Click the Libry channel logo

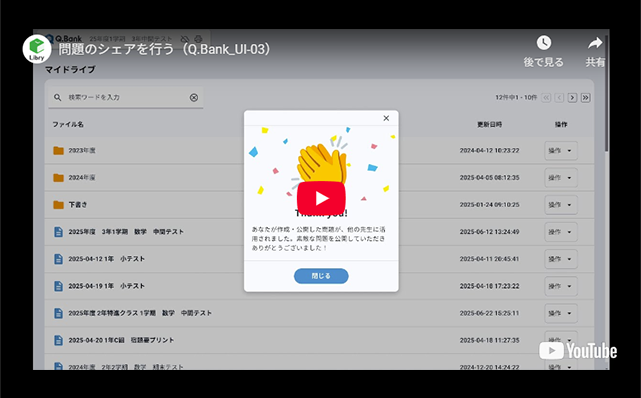[x=37, y=49]
